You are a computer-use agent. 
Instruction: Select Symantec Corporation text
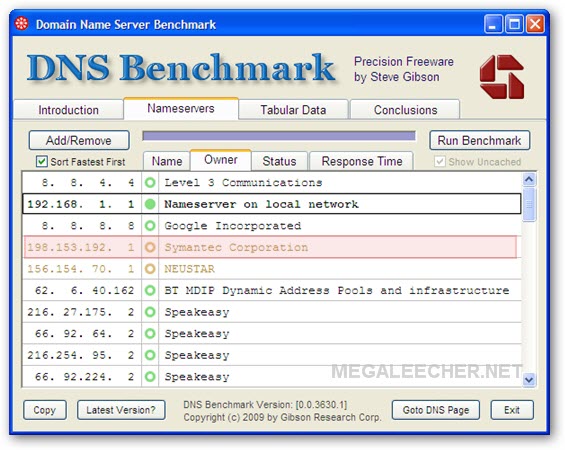pos(236,247)
